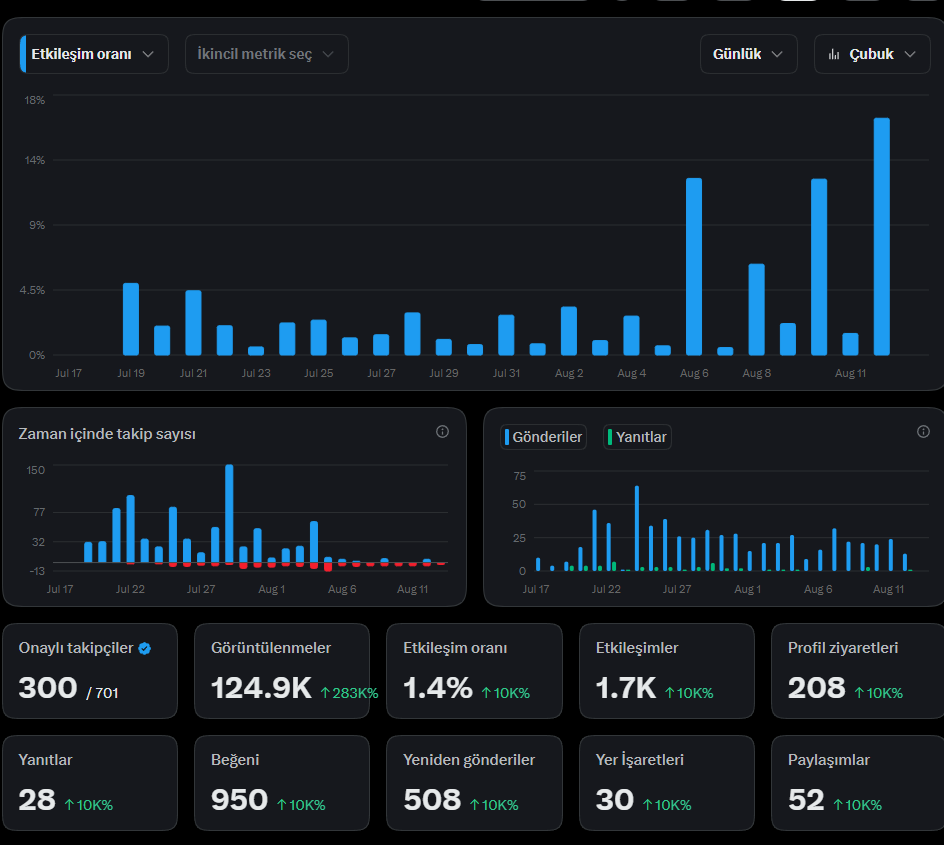This screenshot has width=944, height=845.
Task: Click bar chart icon in Çubuk selector
Action: pyautogui.click(x=834, y=54)
